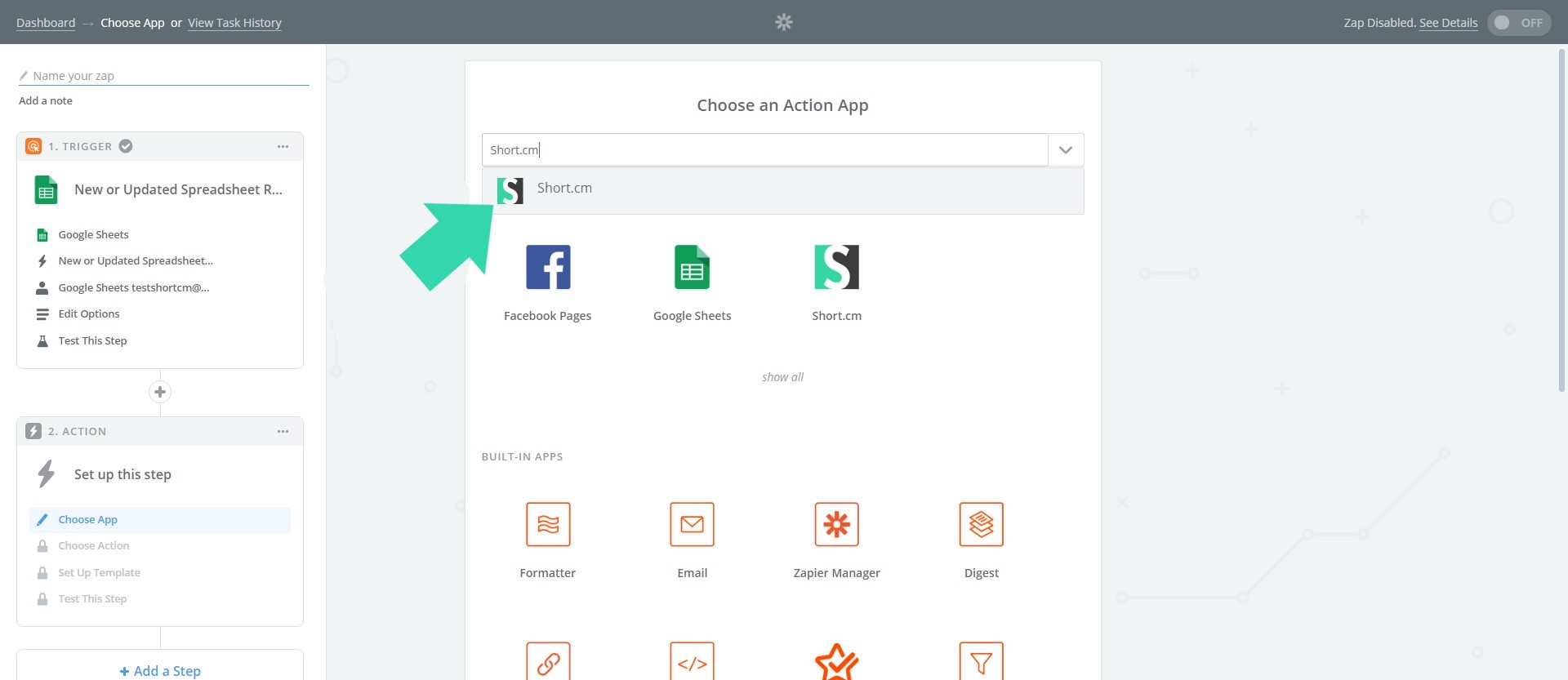Open the Action step options menu
This screenshot has height=680, width=1568.
pos(283,432)
